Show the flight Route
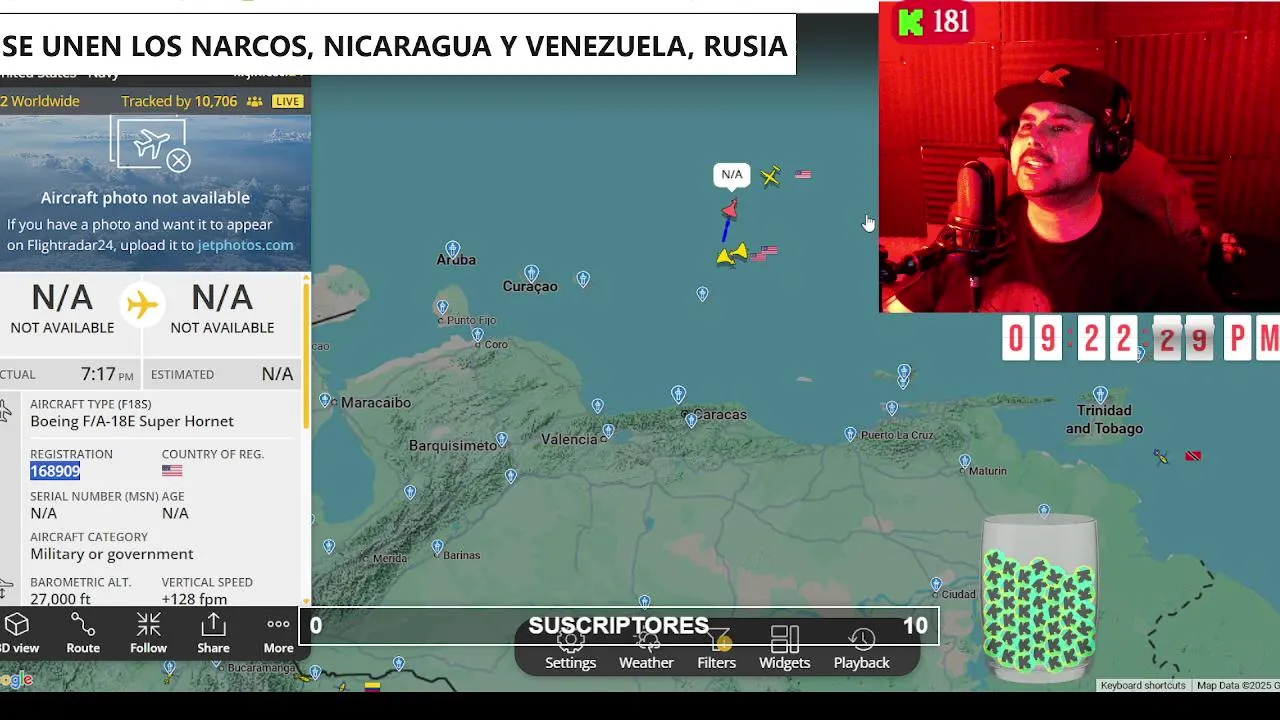 [x=83, y=634]
